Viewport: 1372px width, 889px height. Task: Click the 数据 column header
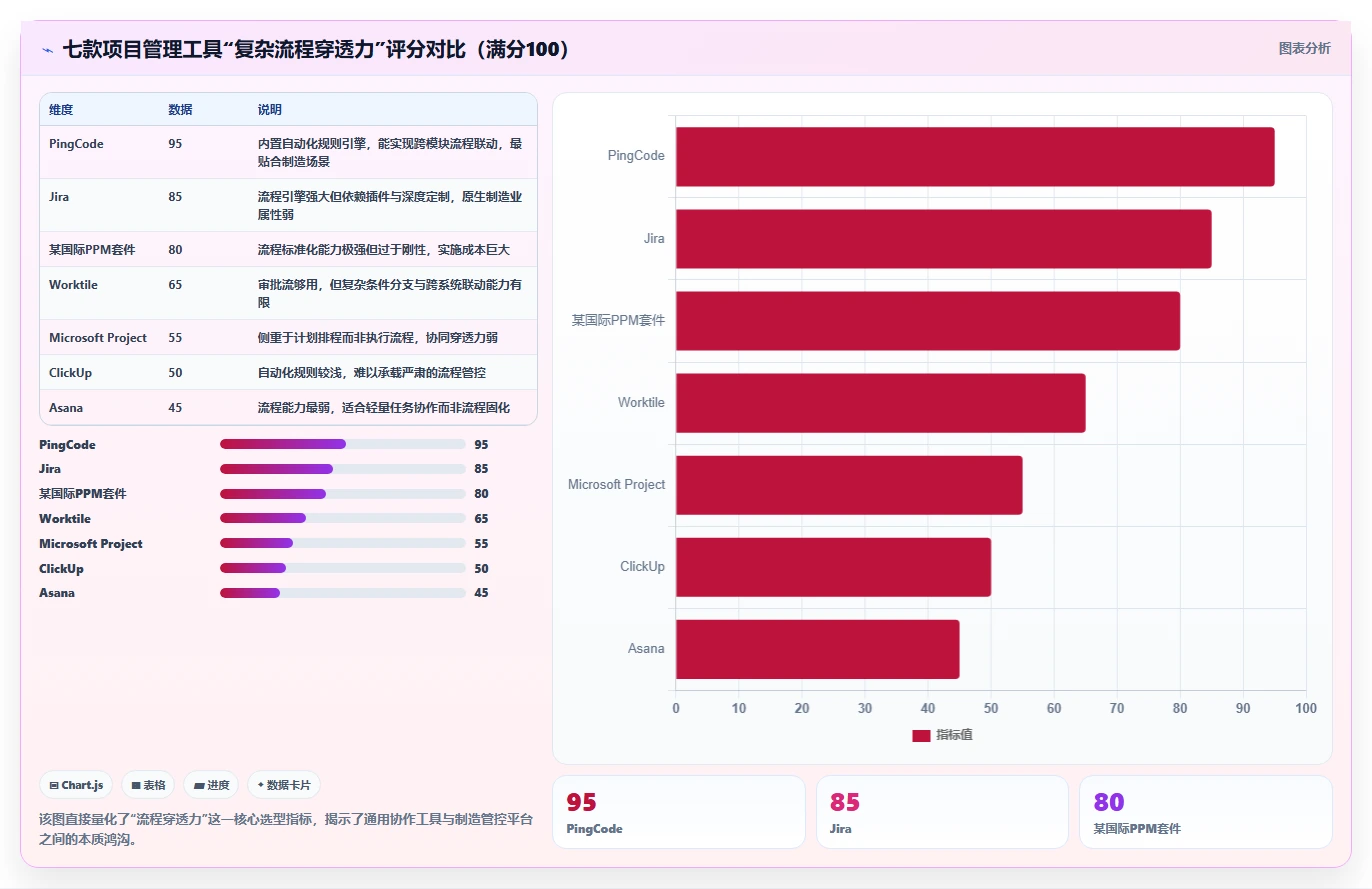click(x=180, y=109)
